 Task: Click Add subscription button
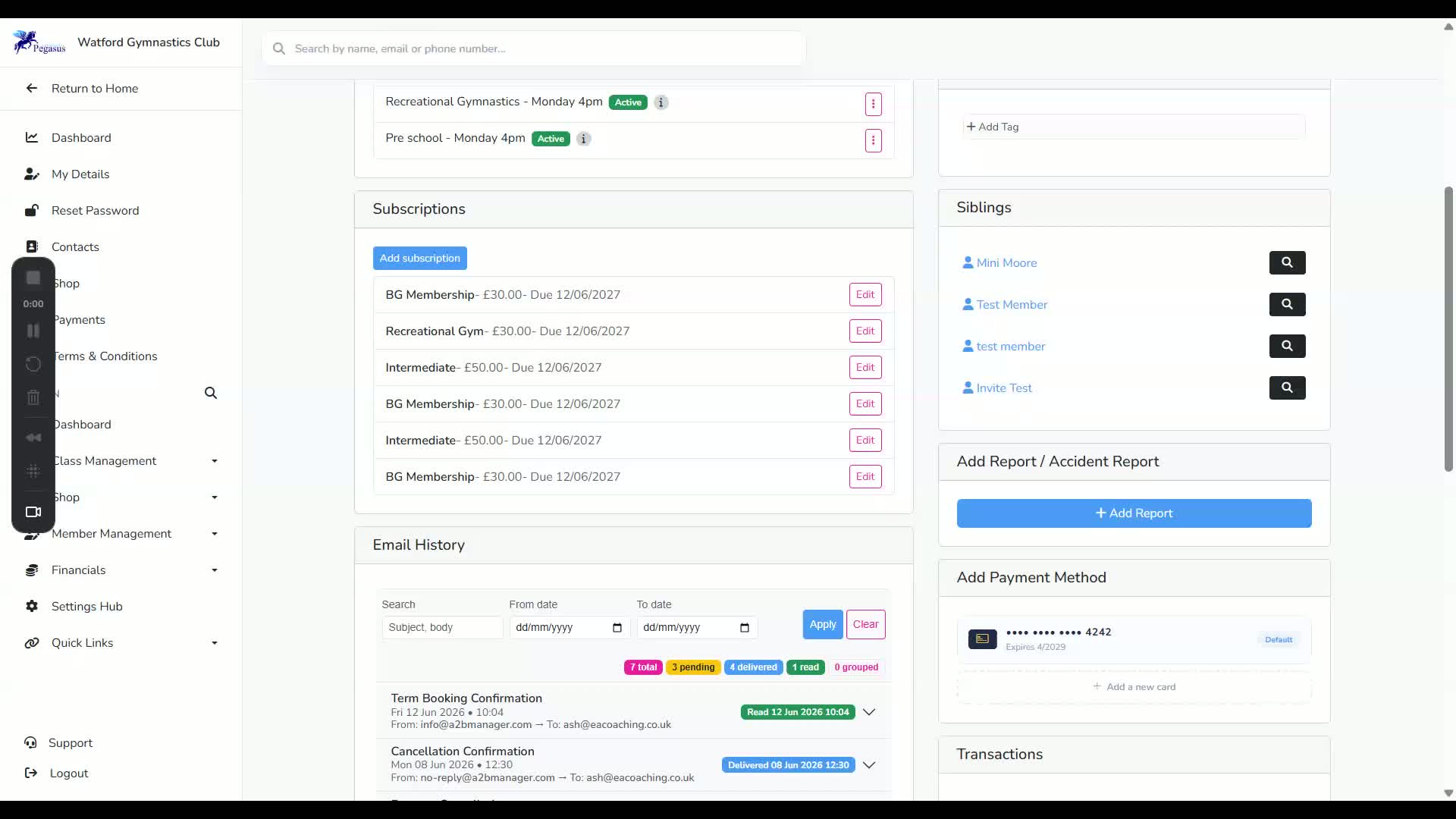click(419, 258)
